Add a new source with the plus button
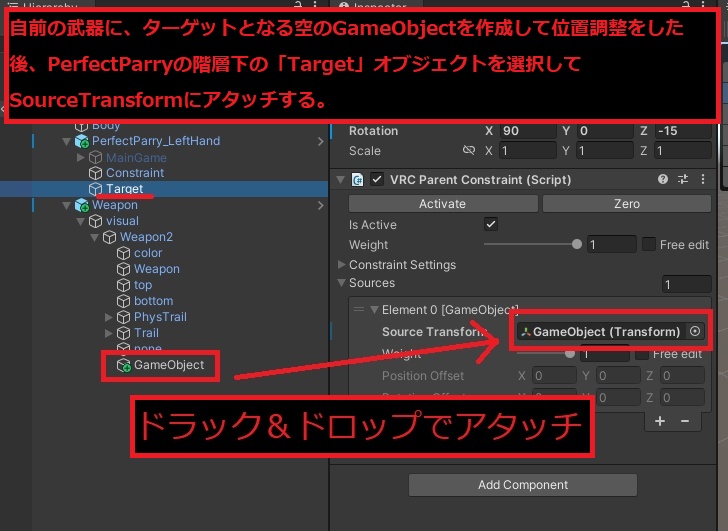Screen dimensions: 728x531 tap(660, 421)
